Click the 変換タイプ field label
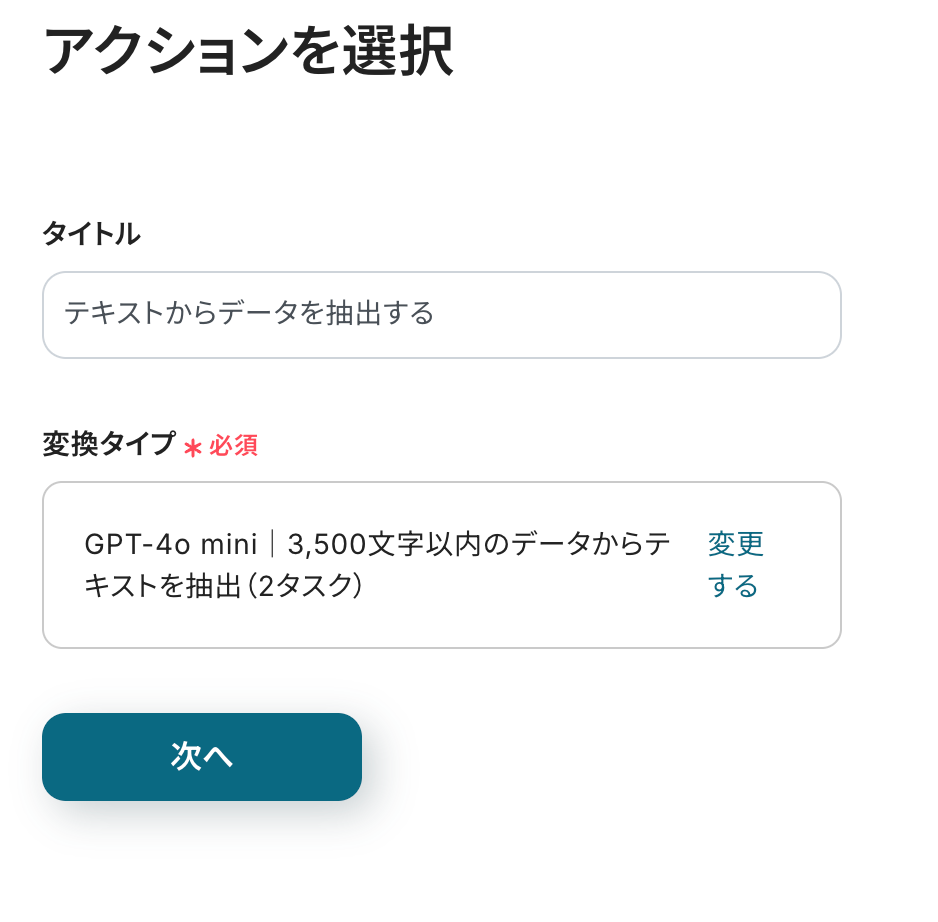Viewport: 938px width, 922px height. pyautogui.click(x=108, y=445)
